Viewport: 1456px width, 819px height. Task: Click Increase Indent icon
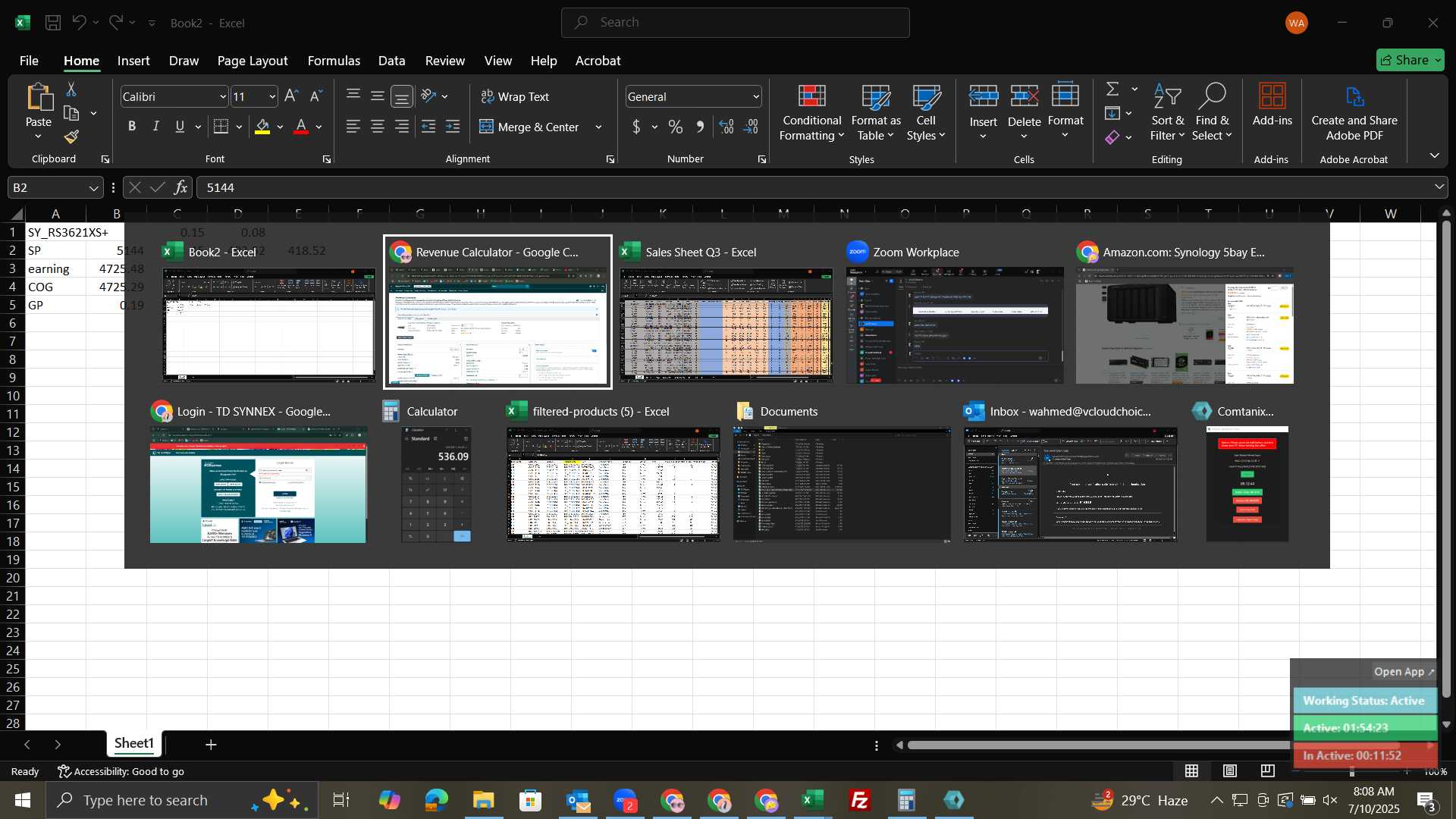pos(453,127)
